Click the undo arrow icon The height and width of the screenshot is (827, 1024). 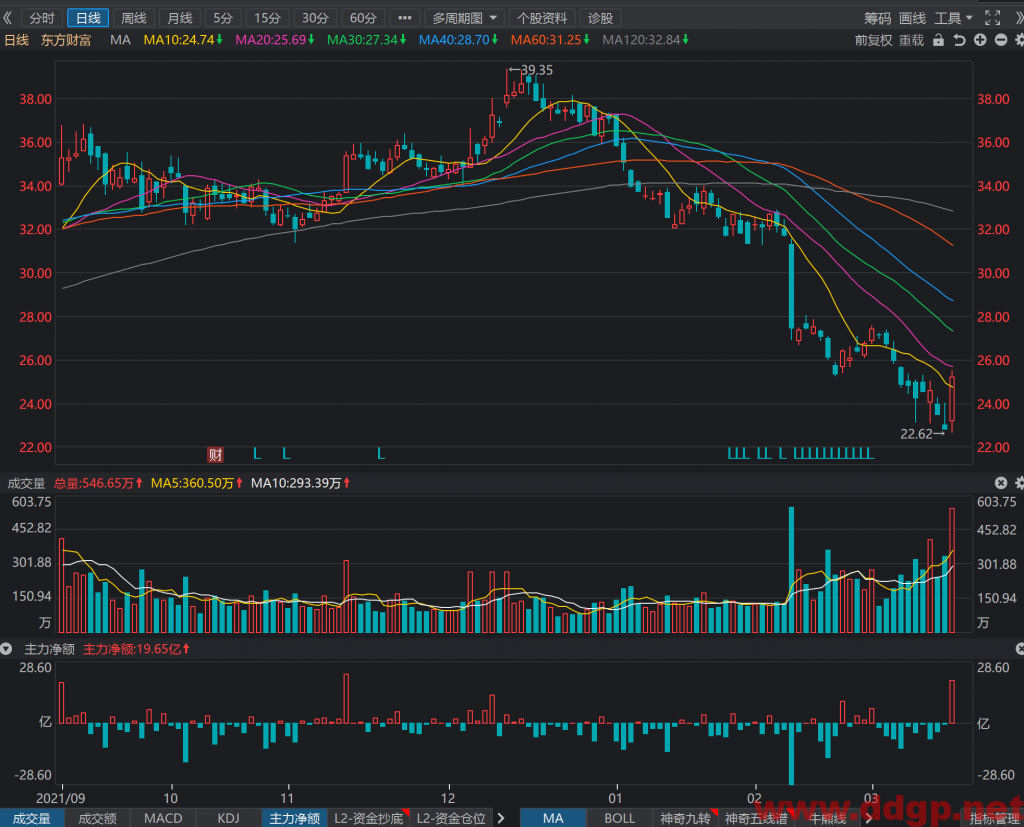tap(959, 40)
